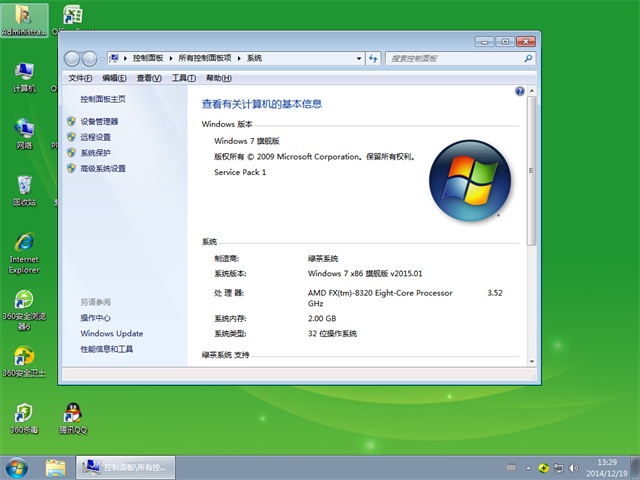The image size is (640, 480).
Task: Launch the 360安全卫士 desktop icon
Action: click(24, 362)
